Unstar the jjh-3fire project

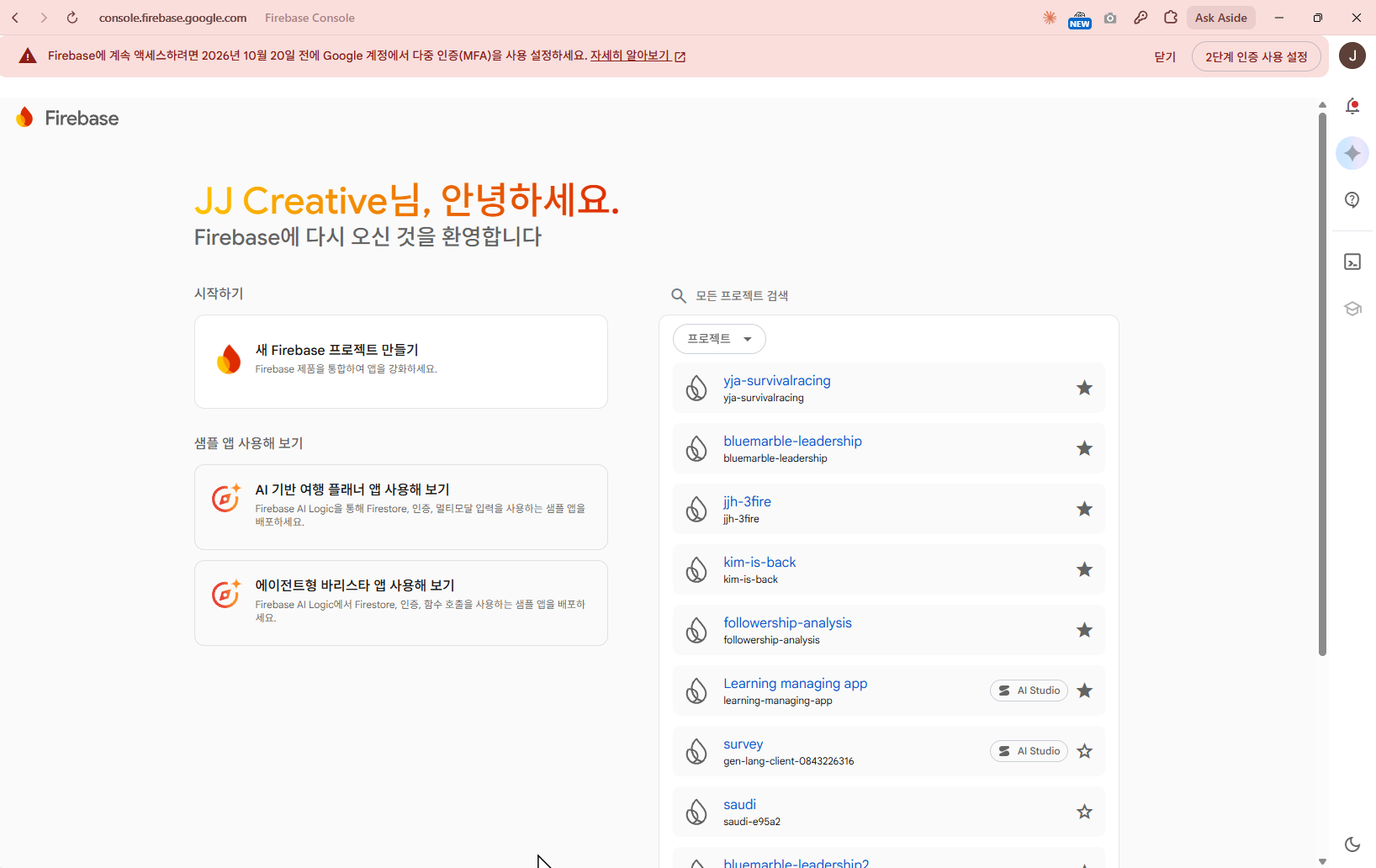point(1085,509)
